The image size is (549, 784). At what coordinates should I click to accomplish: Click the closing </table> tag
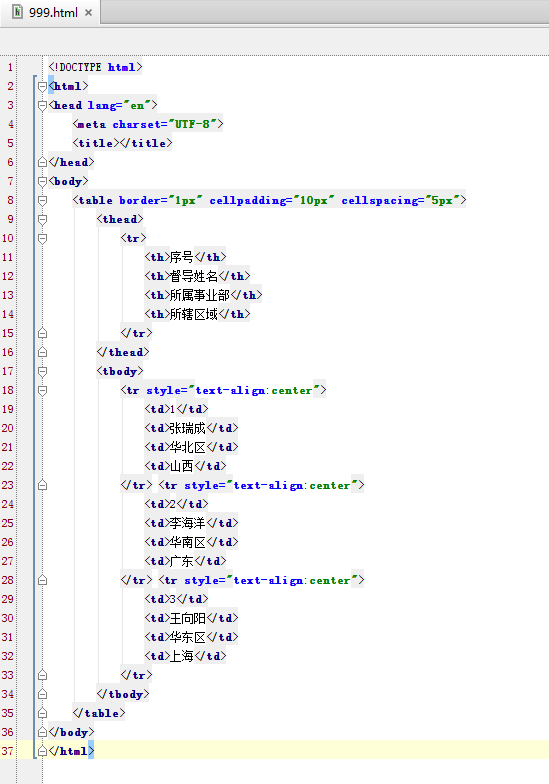[x=99, y=714]
